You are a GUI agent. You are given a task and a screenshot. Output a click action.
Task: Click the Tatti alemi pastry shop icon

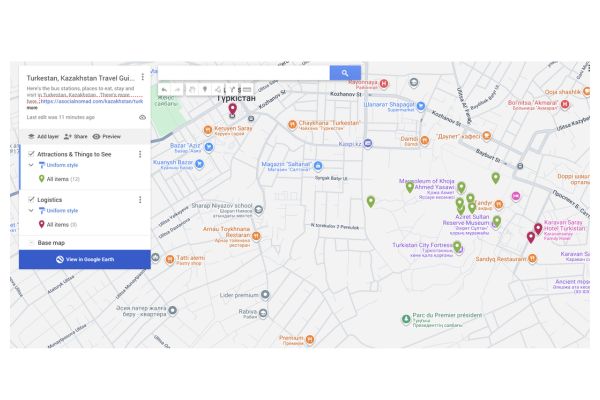coord(170,260)
